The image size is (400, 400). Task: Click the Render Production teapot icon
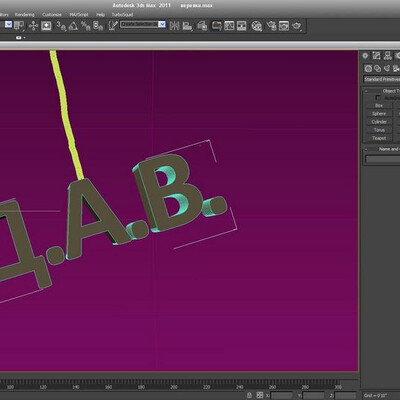pyautogui.click(x=296, y=26)
